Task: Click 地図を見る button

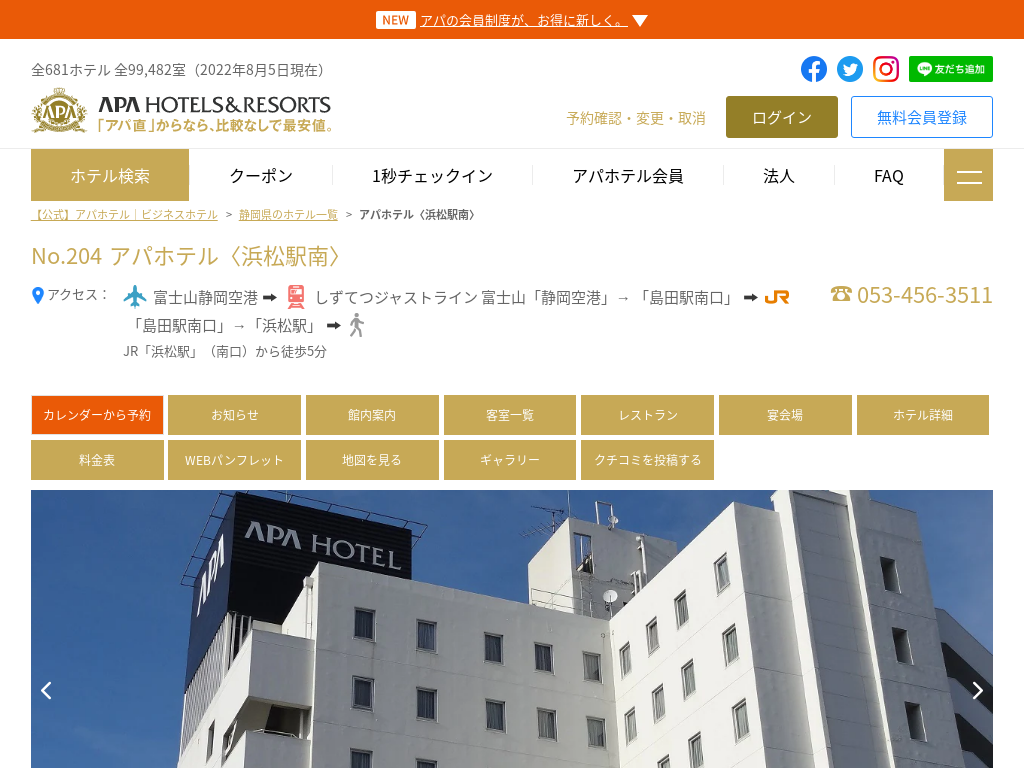Action: [x=372, y=460]
